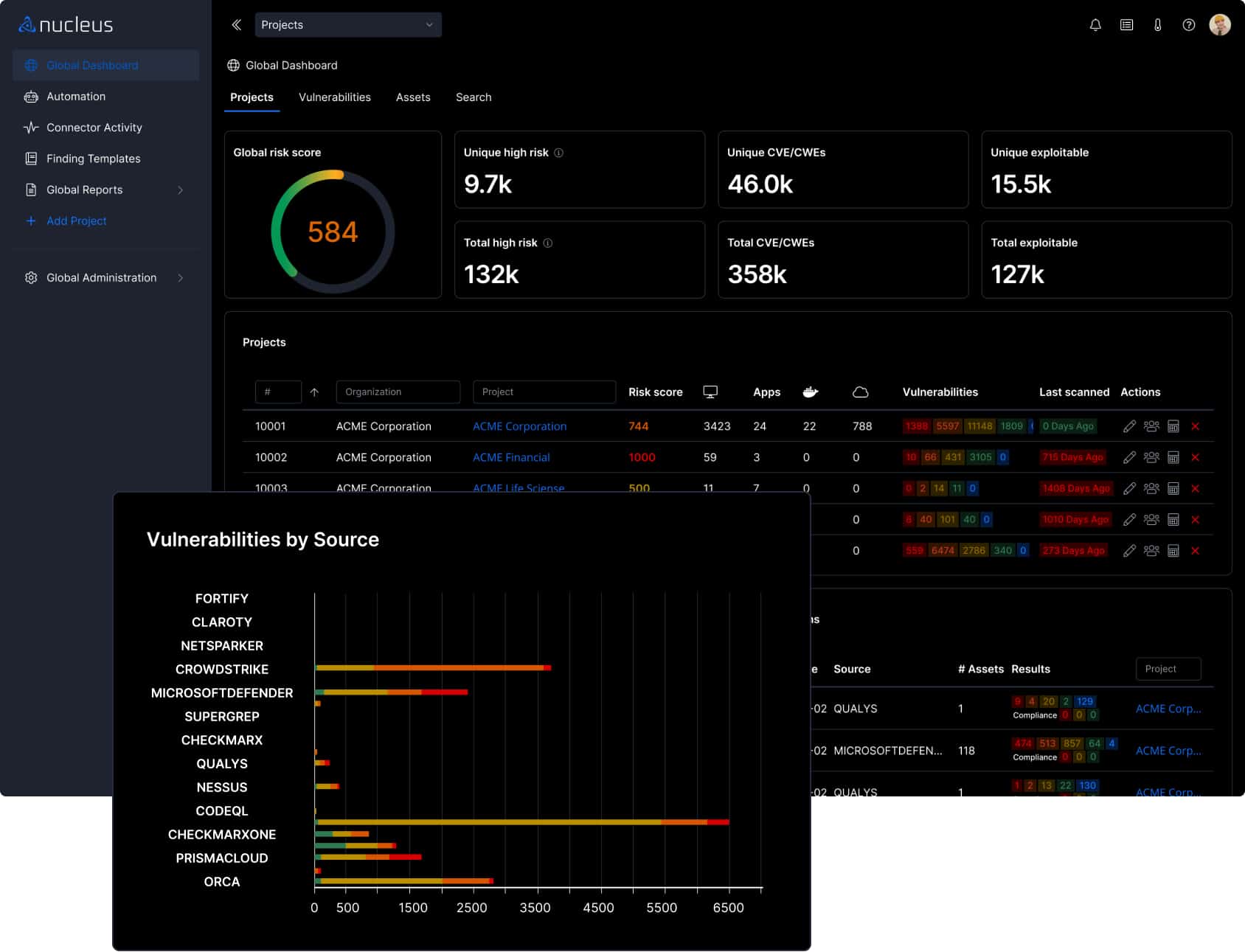Open the user avatar menu
Viewport: 1245px width, 952px height.
pyautogui.click(x=1220, y=25)
